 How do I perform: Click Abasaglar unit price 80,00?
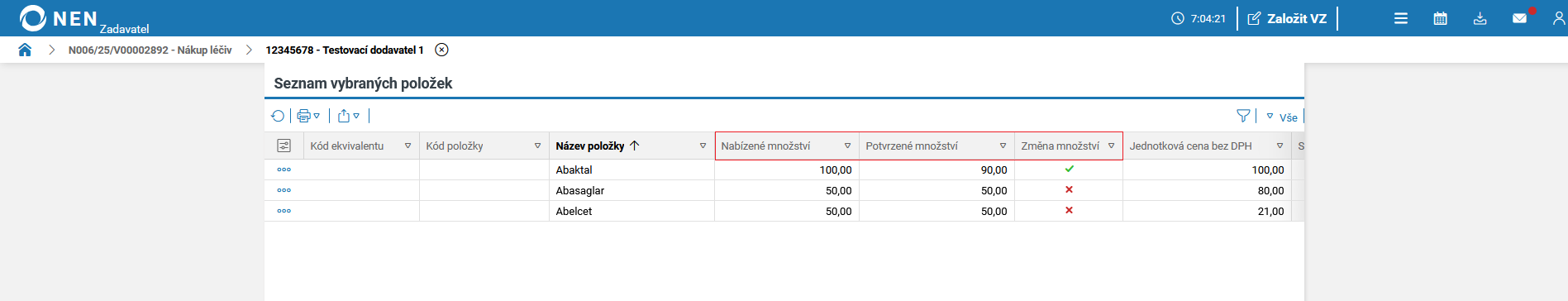[1271, 190]
